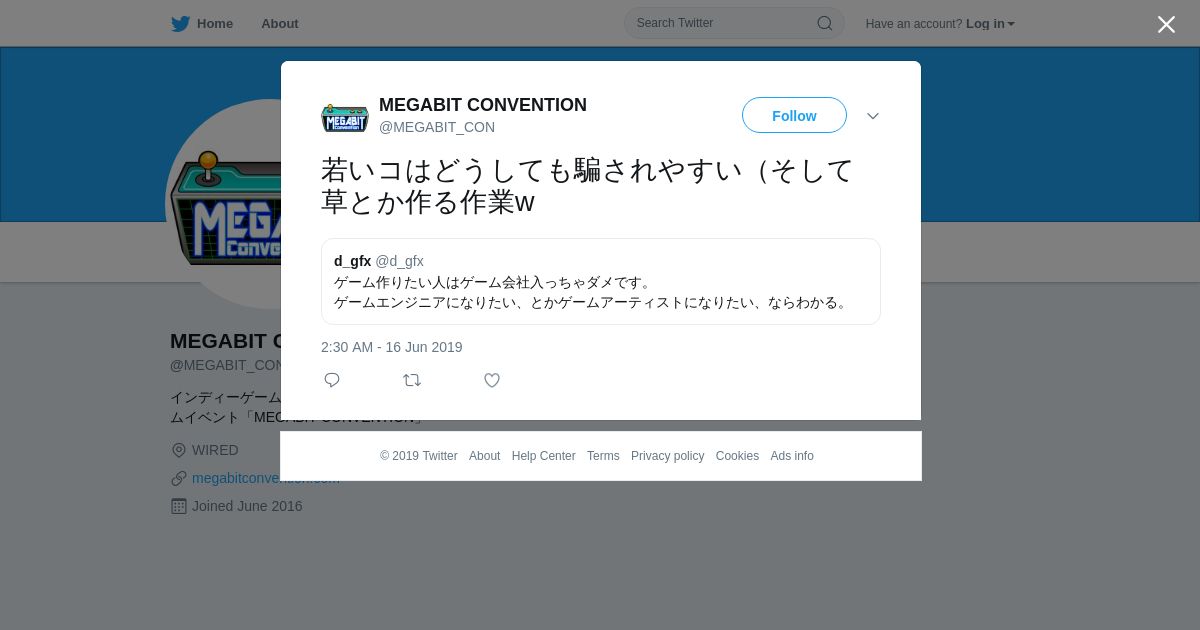Click the search magnifier icon

pyautogui.click(x=825, y=23)
